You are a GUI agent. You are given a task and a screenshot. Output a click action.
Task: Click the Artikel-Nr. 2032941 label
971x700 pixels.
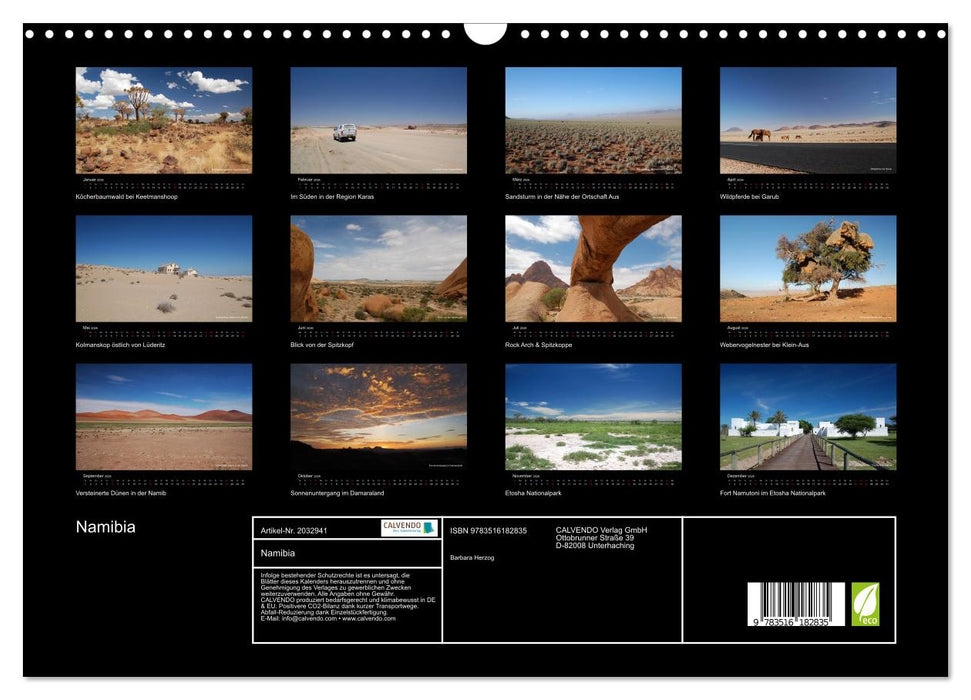point(295,531)
